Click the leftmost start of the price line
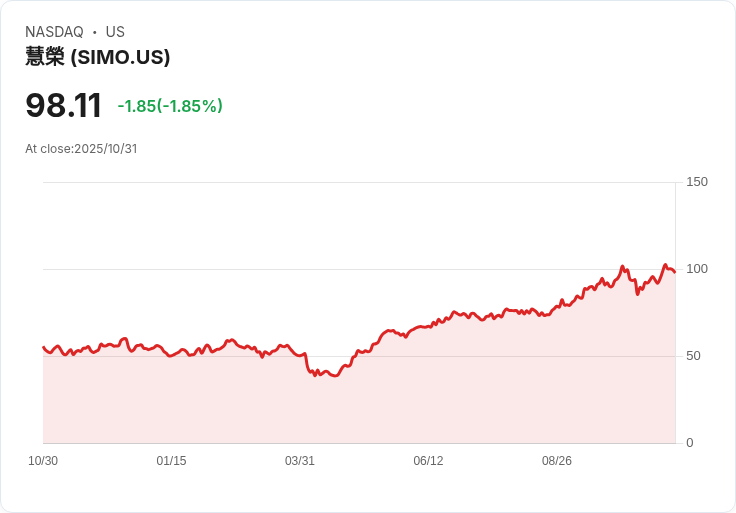Screen dimensions: 736x513 tap(43, 347)
